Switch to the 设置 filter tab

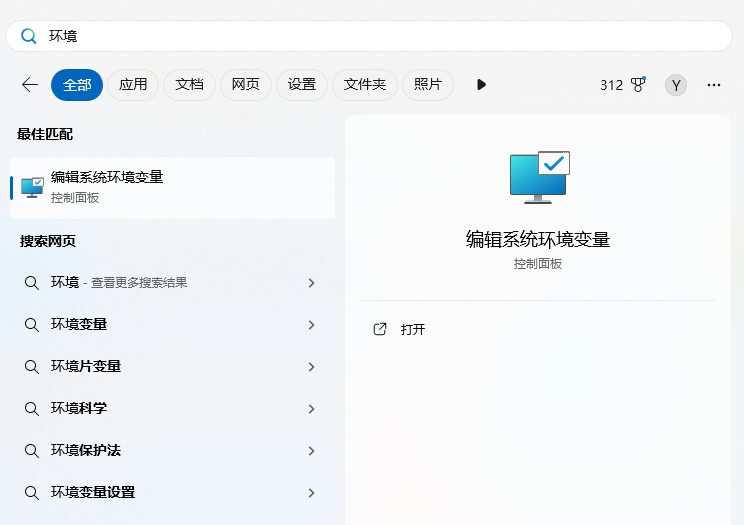click(x=302, y=85)
